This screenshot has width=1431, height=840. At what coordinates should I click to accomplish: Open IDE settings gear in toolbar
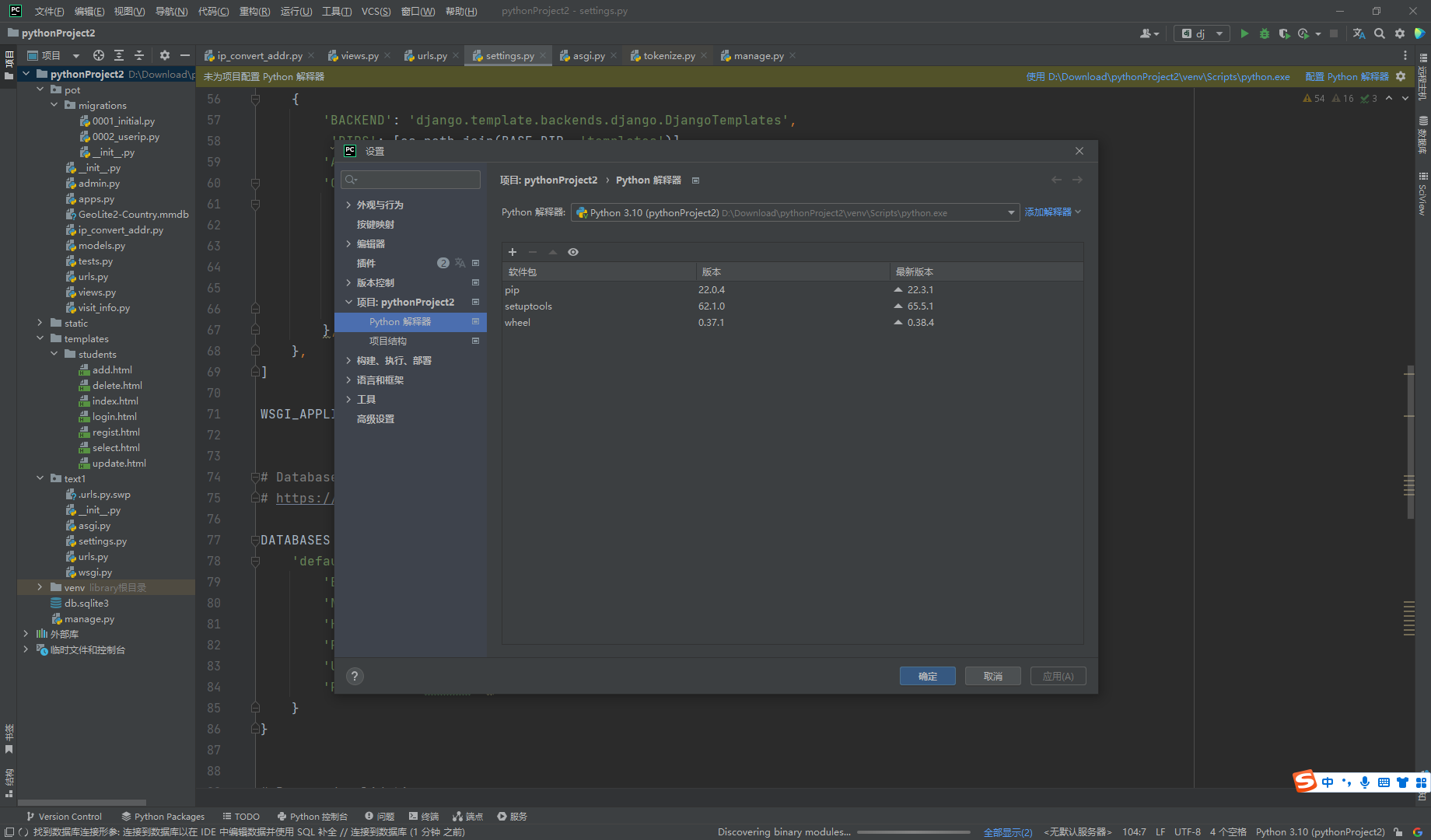point(1400,33)
